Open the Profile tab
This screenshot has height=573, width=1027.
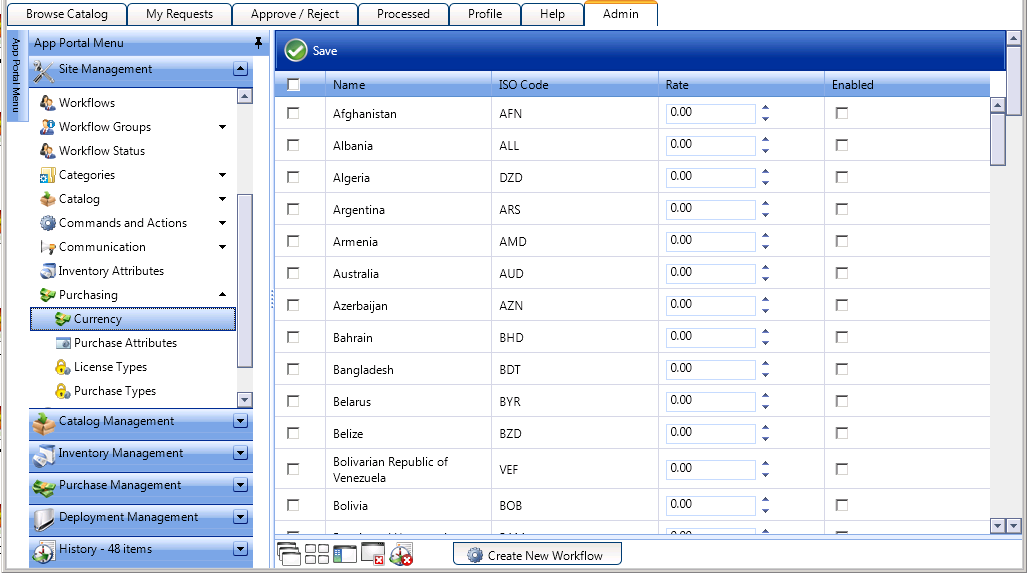pos(485,14)
